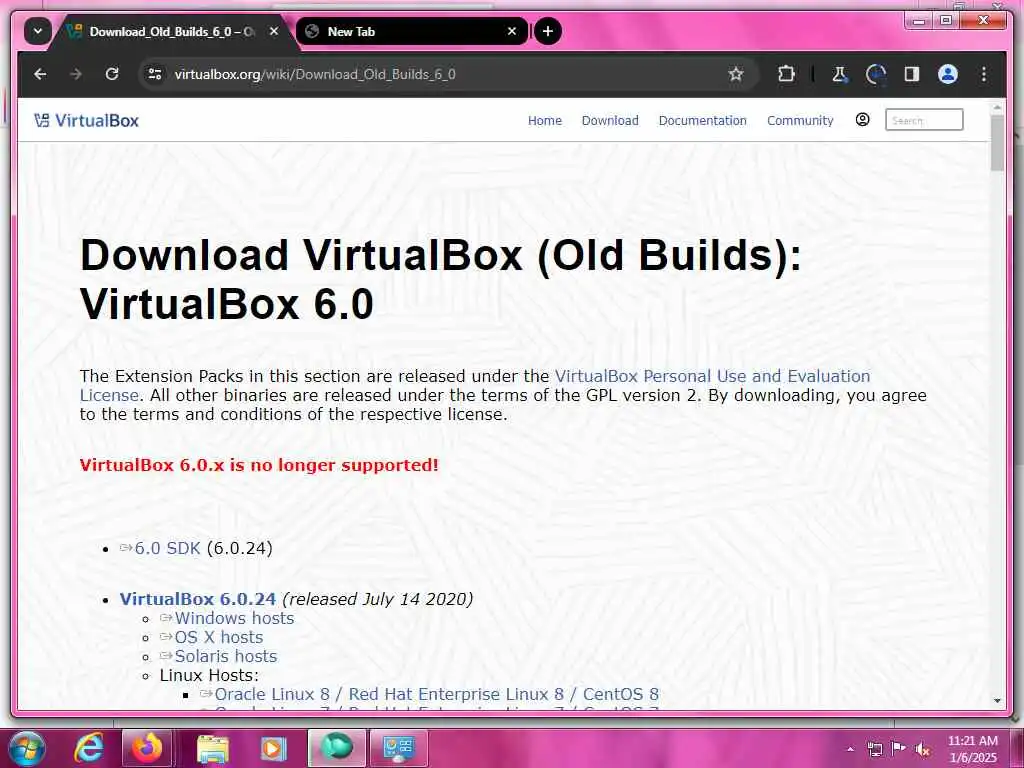Open the Home nav item
1024x768 pixels.
pos(545,120)
